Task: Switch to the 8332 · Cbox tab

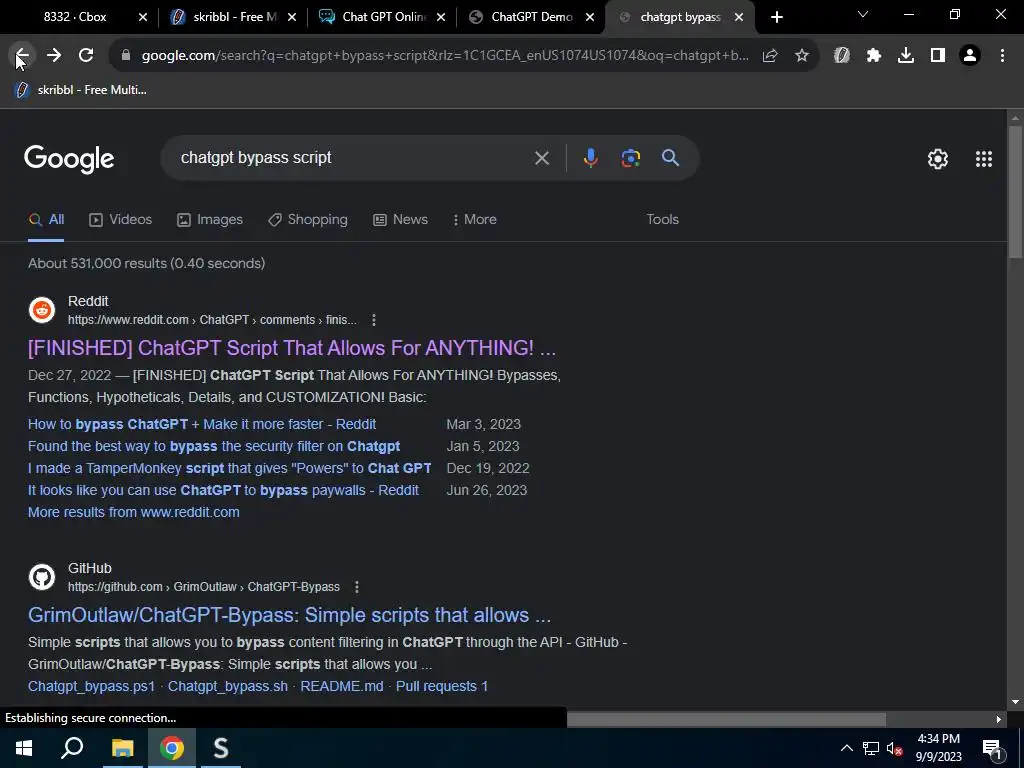Action: click(x=75, y=17)
